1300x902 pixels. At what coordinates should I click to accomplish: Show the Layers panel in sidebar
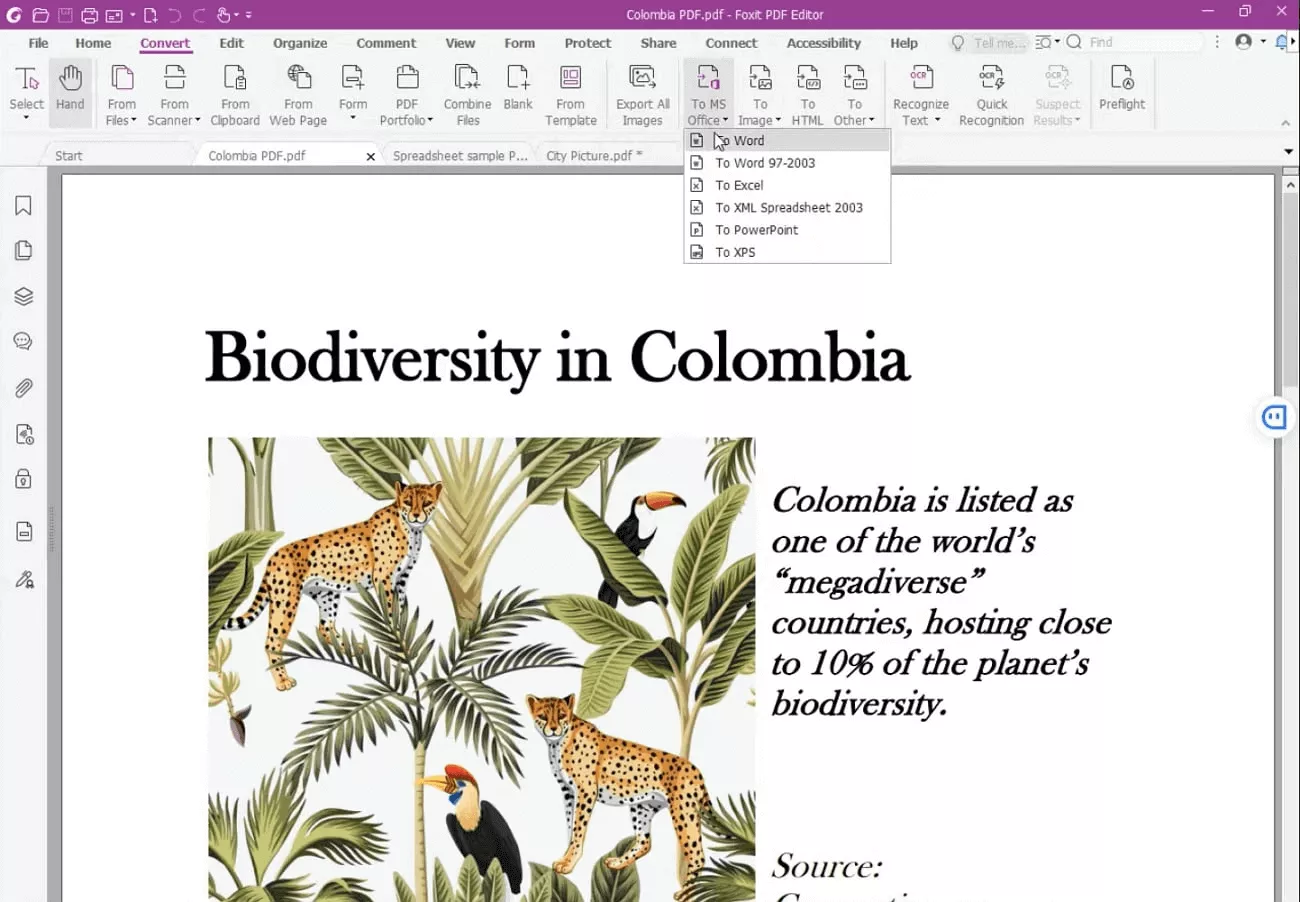pos(23,296)
